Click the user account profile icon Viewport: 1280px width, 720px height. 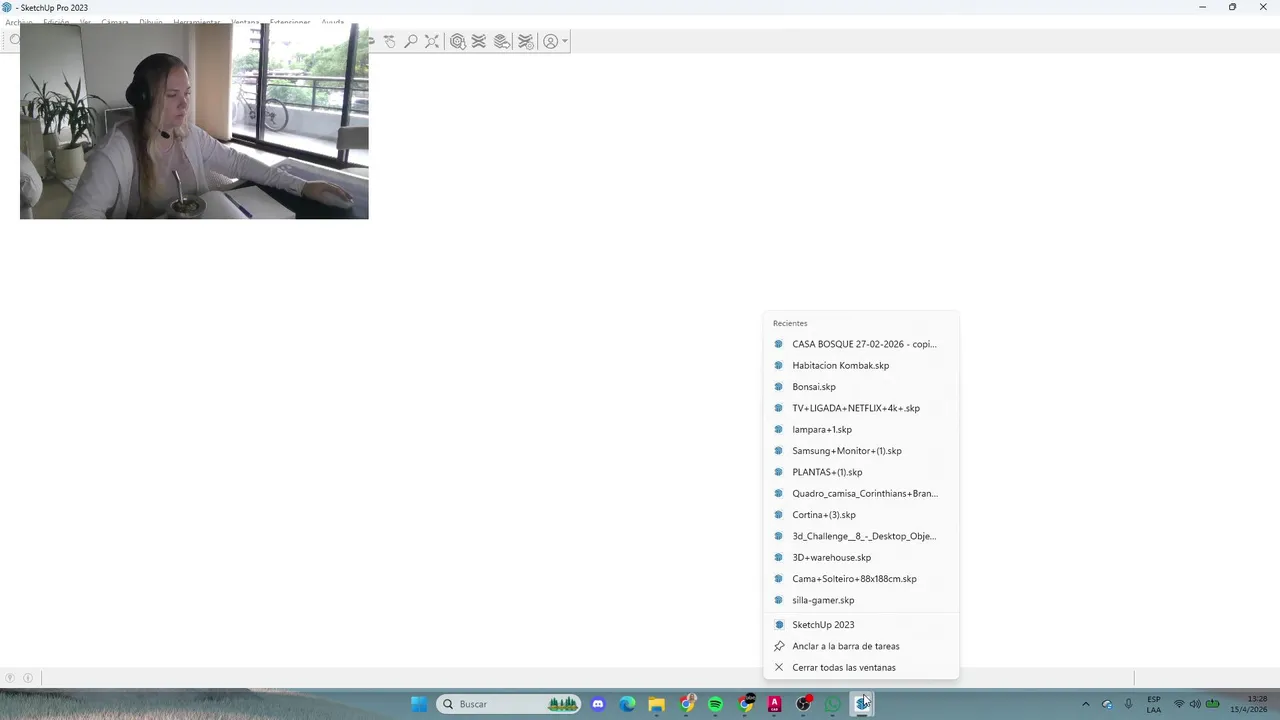click(550, 41)
